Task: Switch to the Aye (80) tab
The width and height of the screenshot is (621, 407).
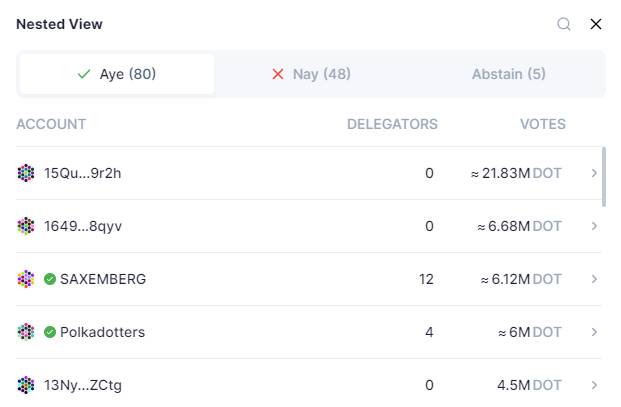Action: pos(117,74)
